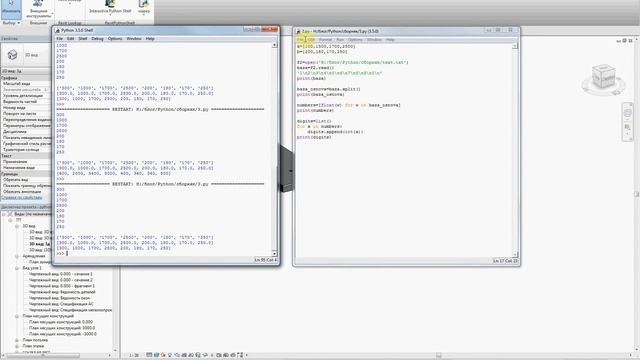Select План несущих конструкций: 0.000 item
Viewport: 640px width, 360px height.
(x=61, y=322)
